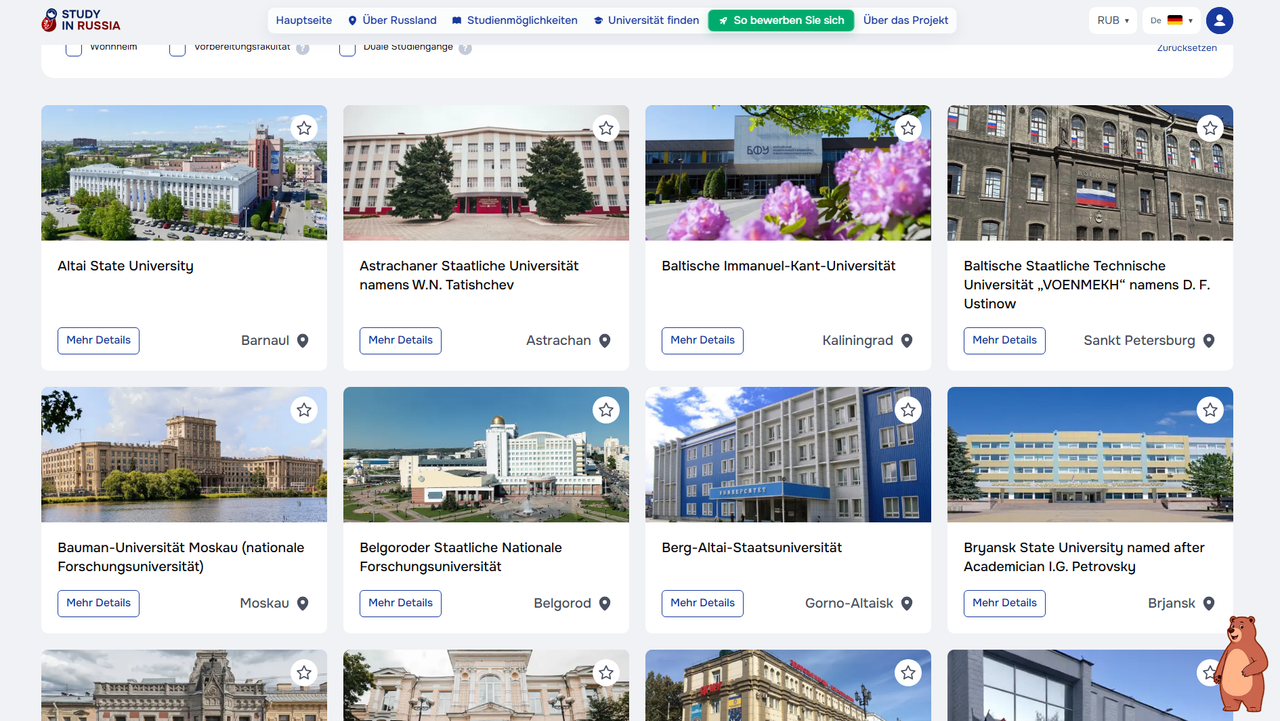Viewport: 1280px width, 721px height.
Task: Tick the Wohnheim checkbox
Action: click(74, 49)
